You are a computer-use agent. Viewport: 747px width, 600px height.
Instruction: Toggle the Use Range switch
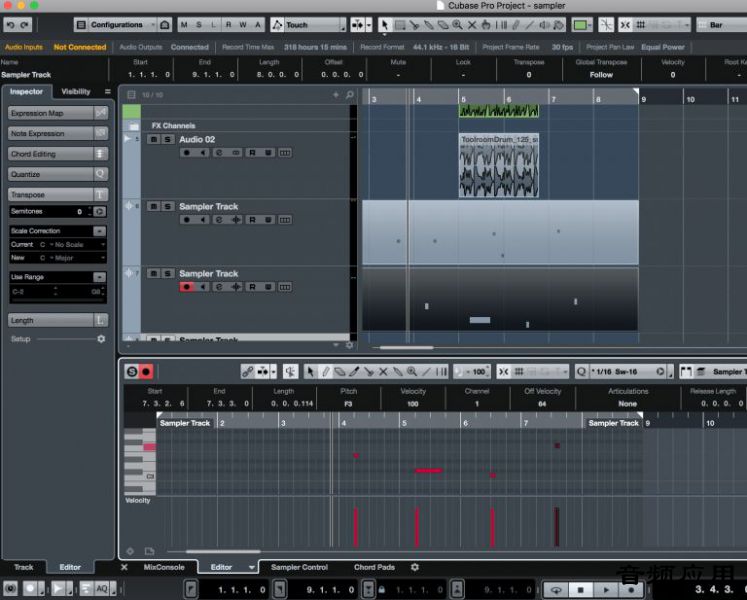100,277
